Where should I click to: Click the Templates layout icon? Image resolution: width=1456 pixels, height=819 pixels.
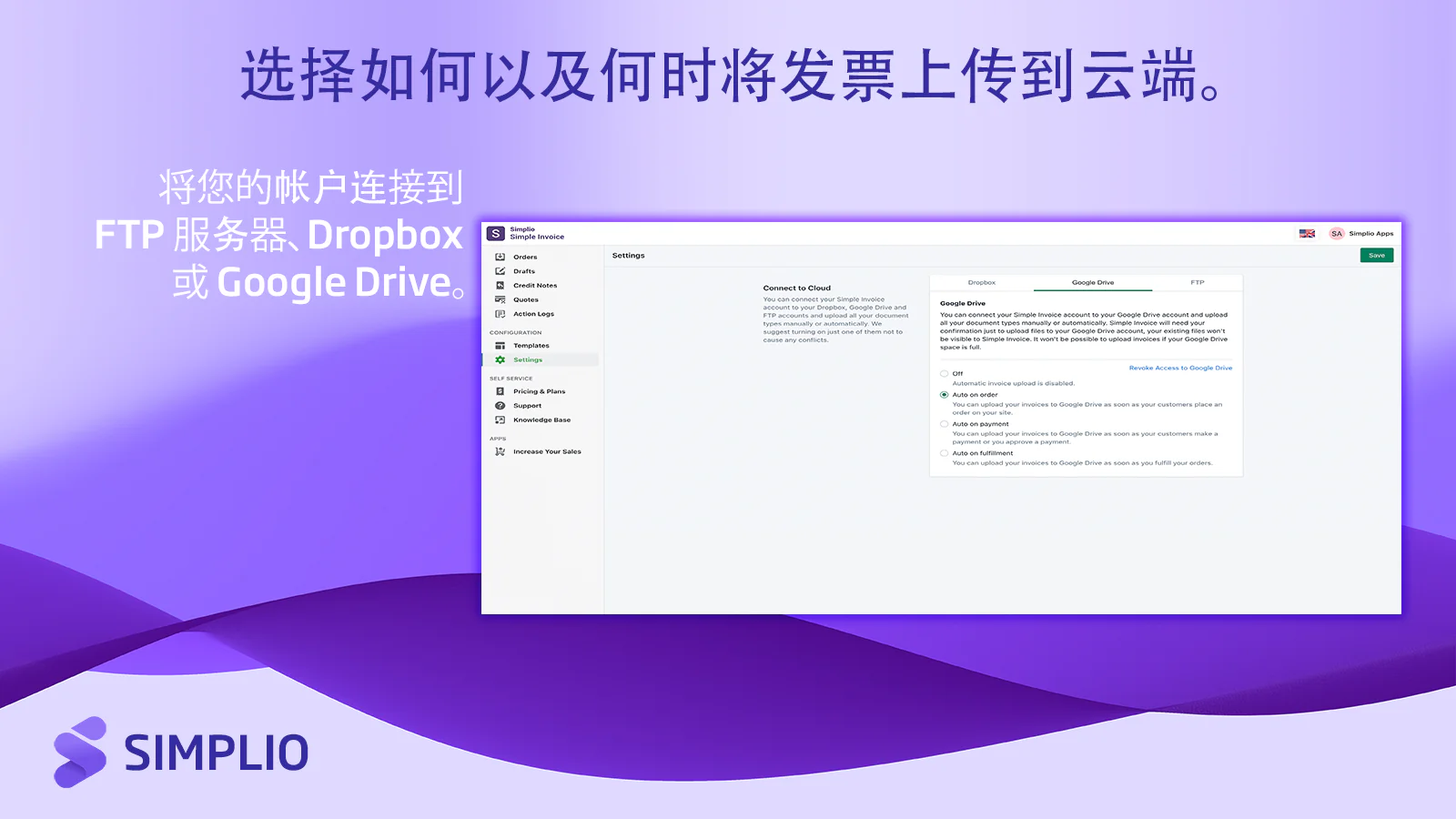(x=500, y=346)
